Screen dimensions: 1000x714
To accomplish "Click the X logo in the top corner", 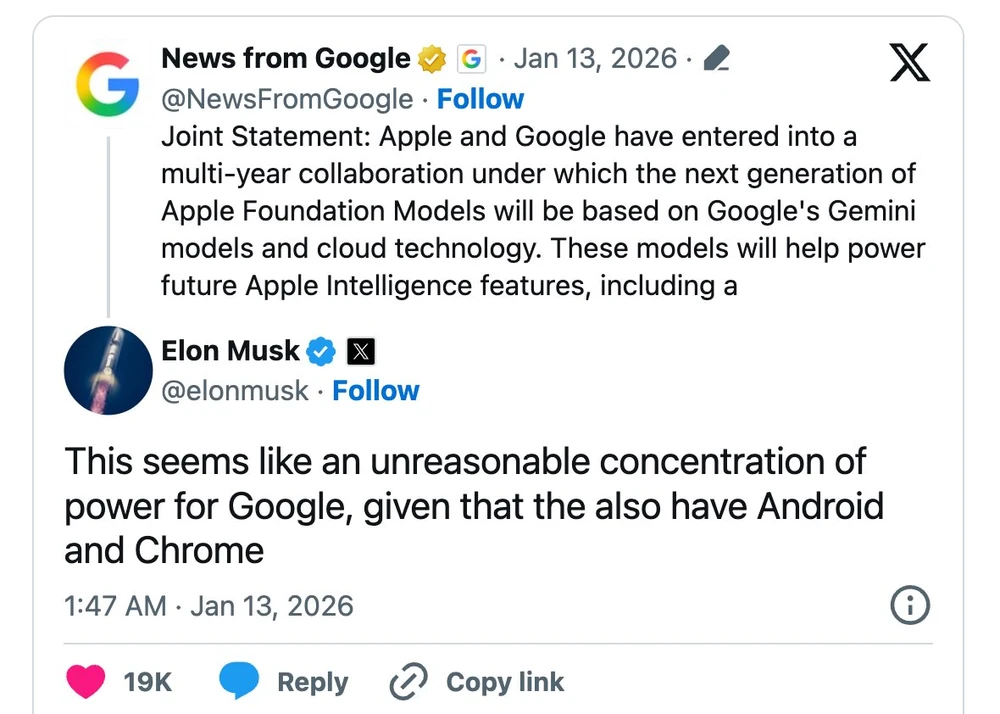I will [909, 62].
